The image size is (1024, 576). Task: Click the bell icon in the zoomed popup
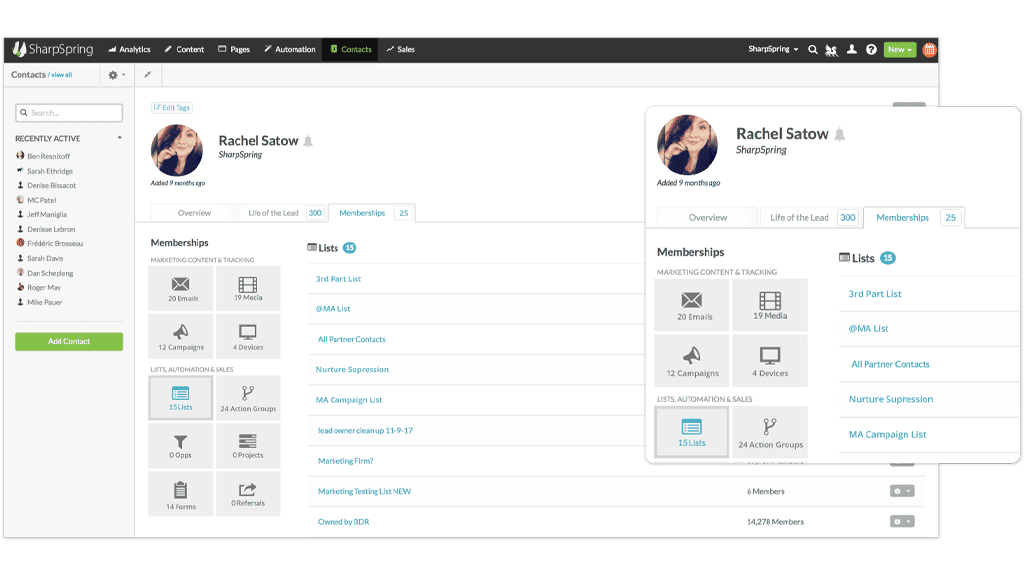(x=840, y=135)
